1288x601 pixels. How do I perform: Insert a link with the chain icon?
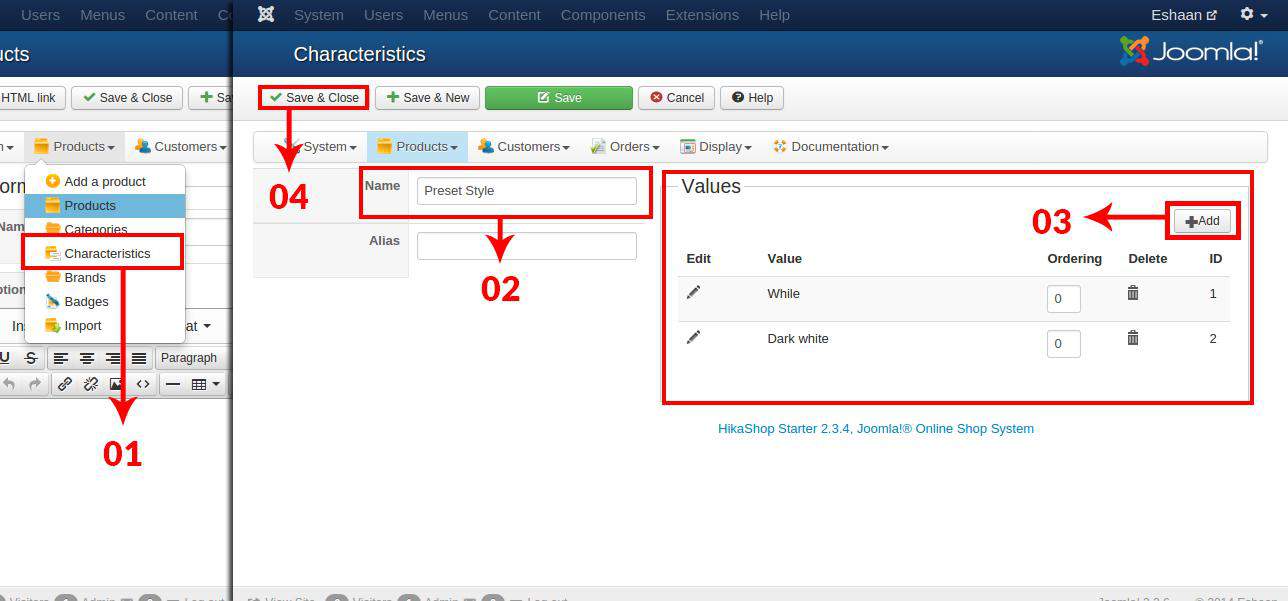pos(65,384)
